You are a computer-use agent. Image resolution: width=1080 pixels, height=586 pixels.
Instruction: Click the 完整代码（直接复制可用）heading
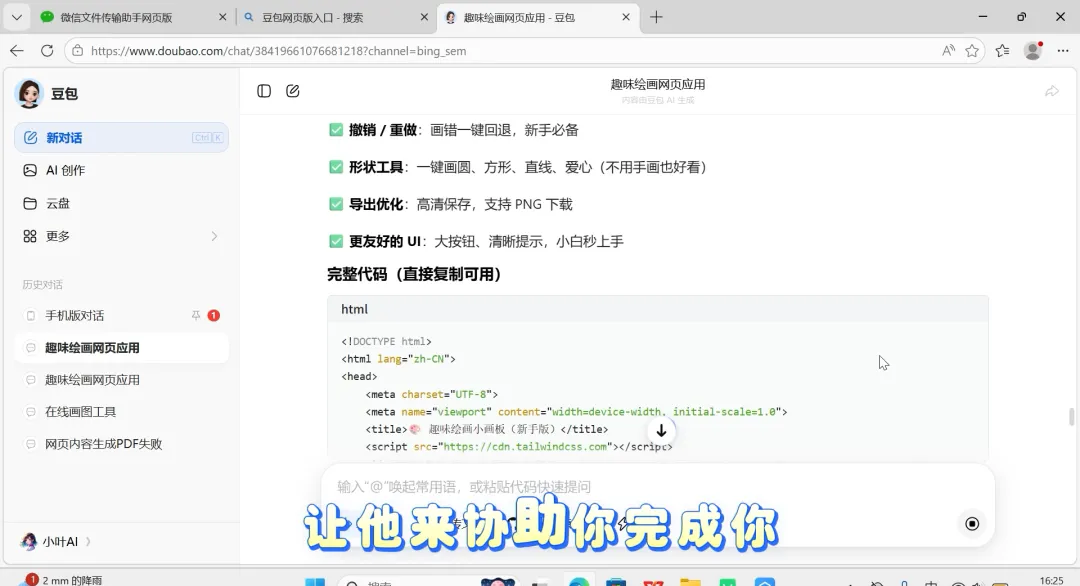pyautogui.click(x=414, y=274)
